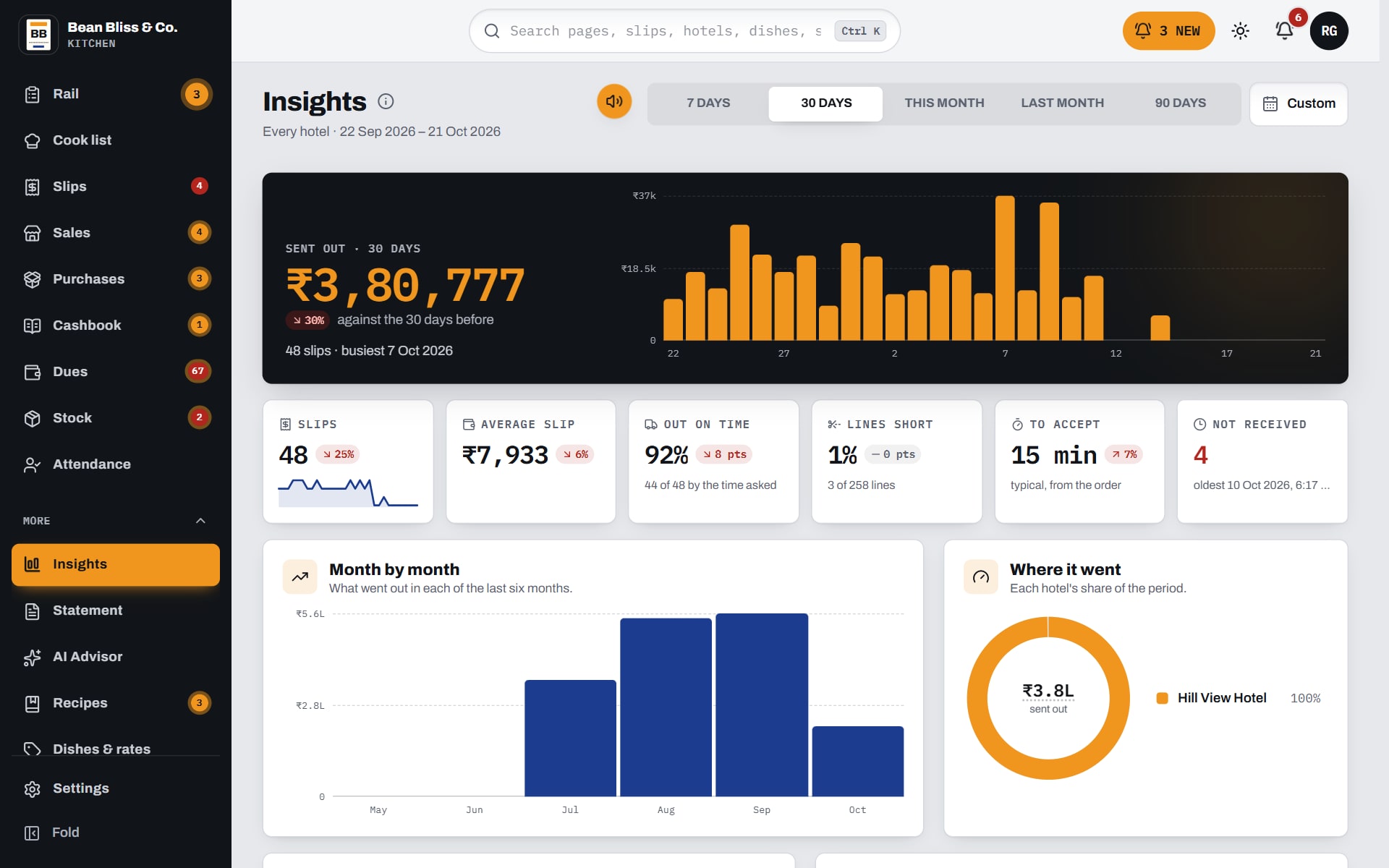Click the Sep bar in Month by month
This screenshot has width=1389, height=868.
(761, 705)
